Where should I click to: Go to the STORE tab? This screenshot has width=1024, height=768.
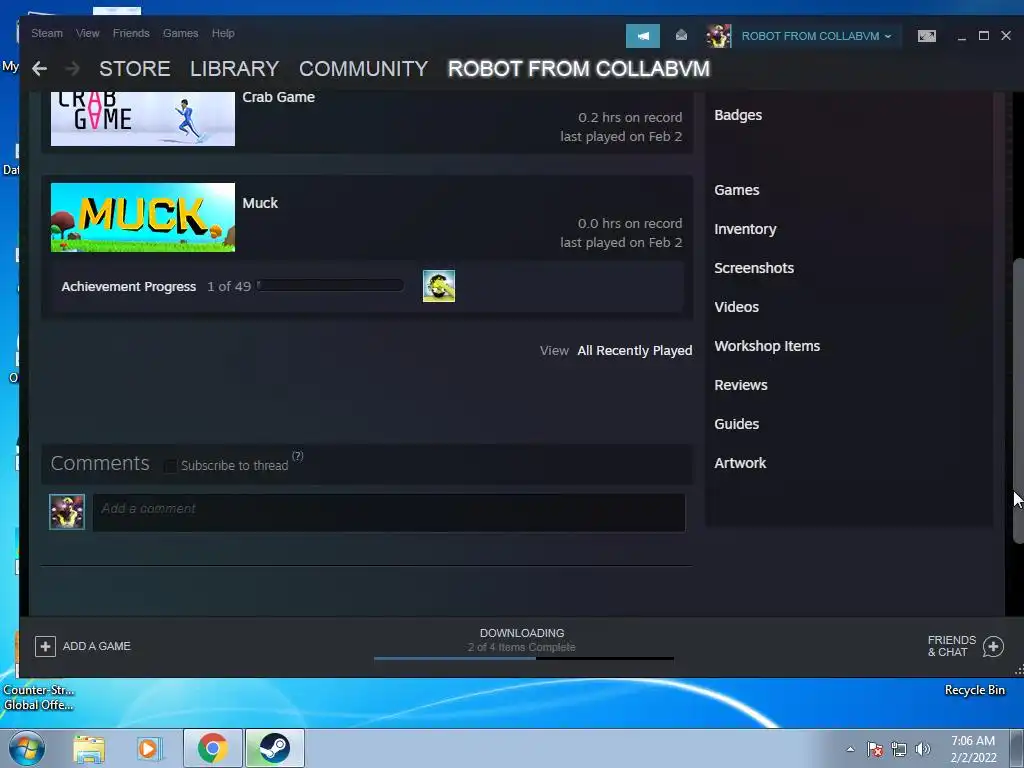click(x=135, y=69)
